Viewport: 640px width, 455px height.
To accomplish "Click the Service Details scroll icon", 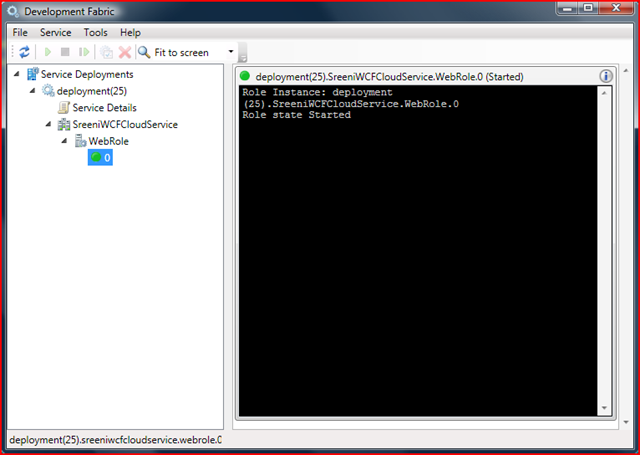I will tap(64, 107).
